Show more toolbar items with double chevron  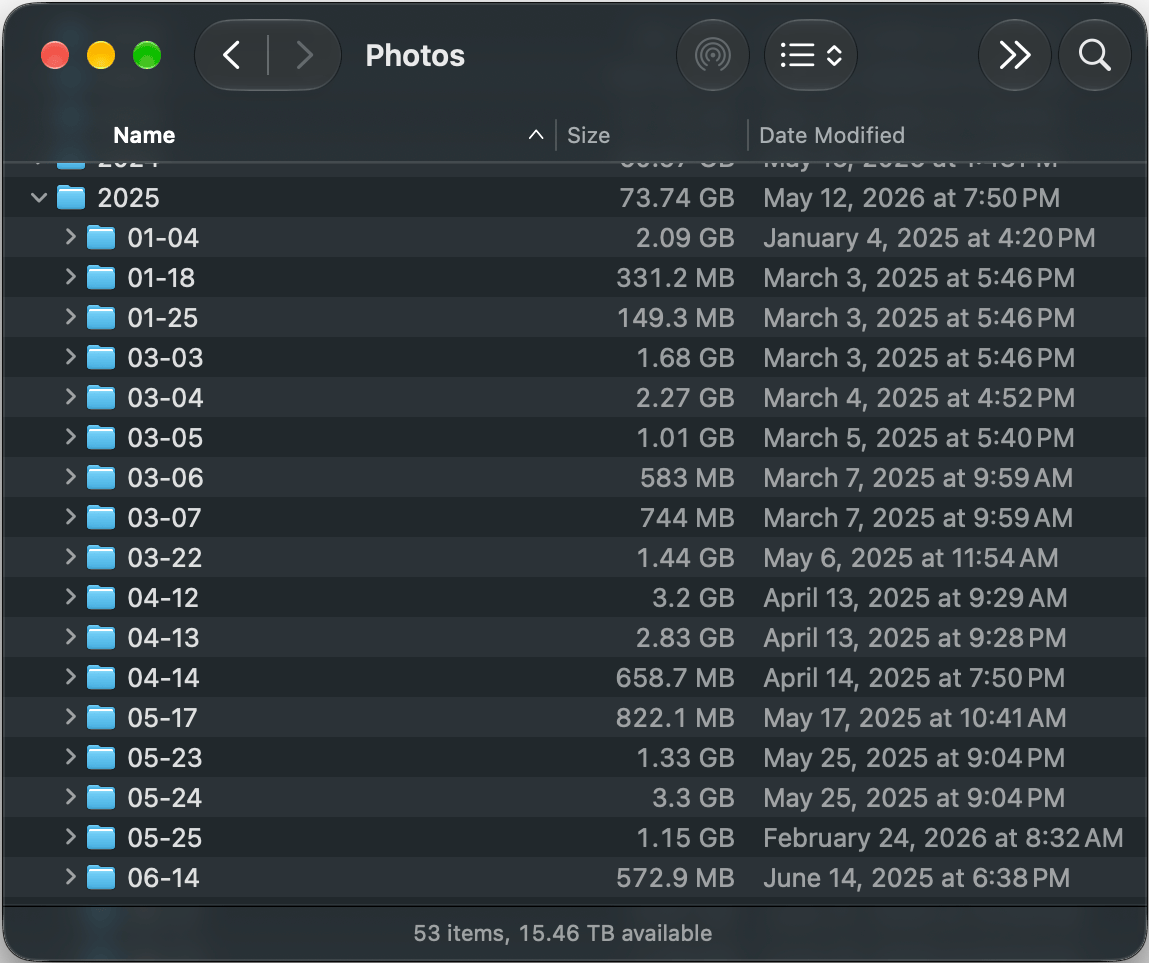tap(1015, 56)
